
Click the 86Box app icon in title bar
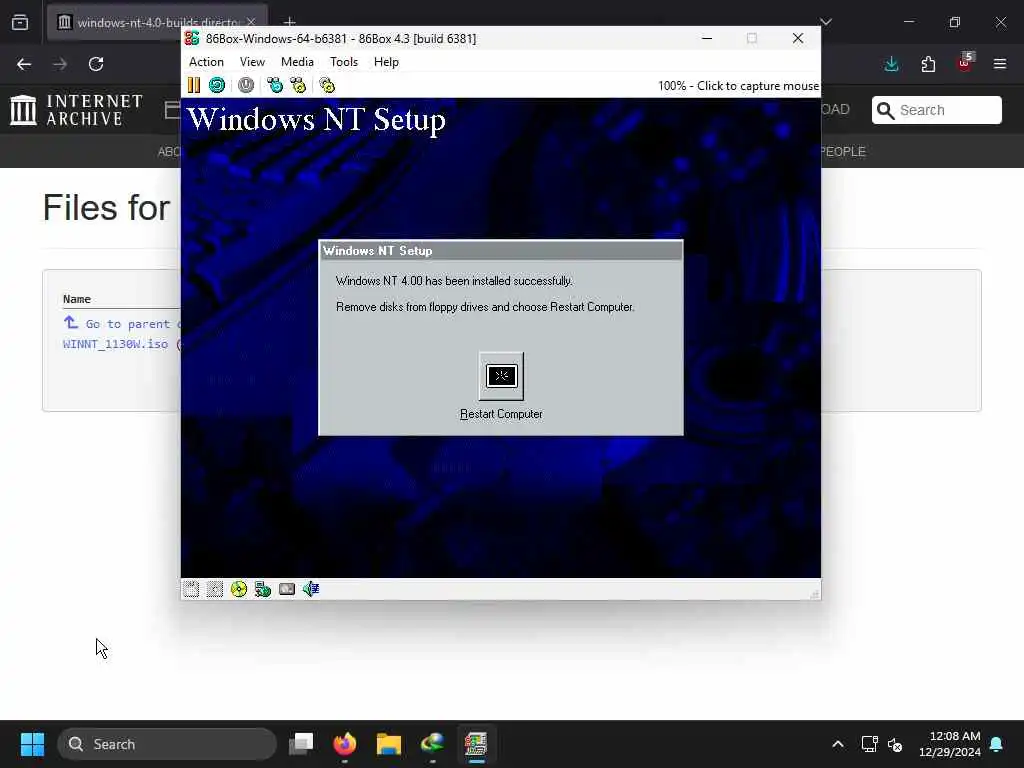(x=192, y=39)
